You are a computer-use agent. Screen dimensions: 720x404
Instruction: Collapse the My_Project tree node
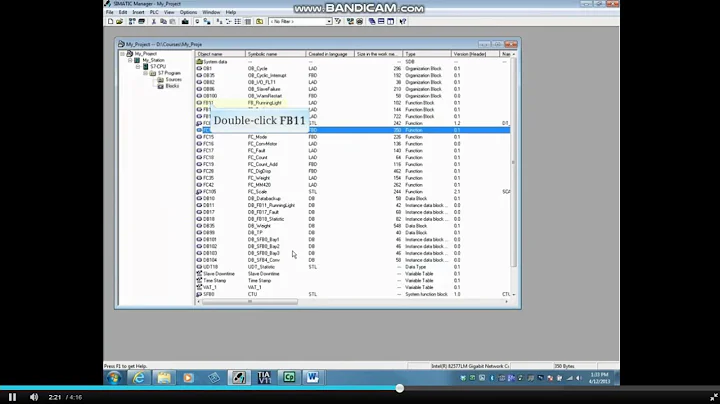click(123, 54)
